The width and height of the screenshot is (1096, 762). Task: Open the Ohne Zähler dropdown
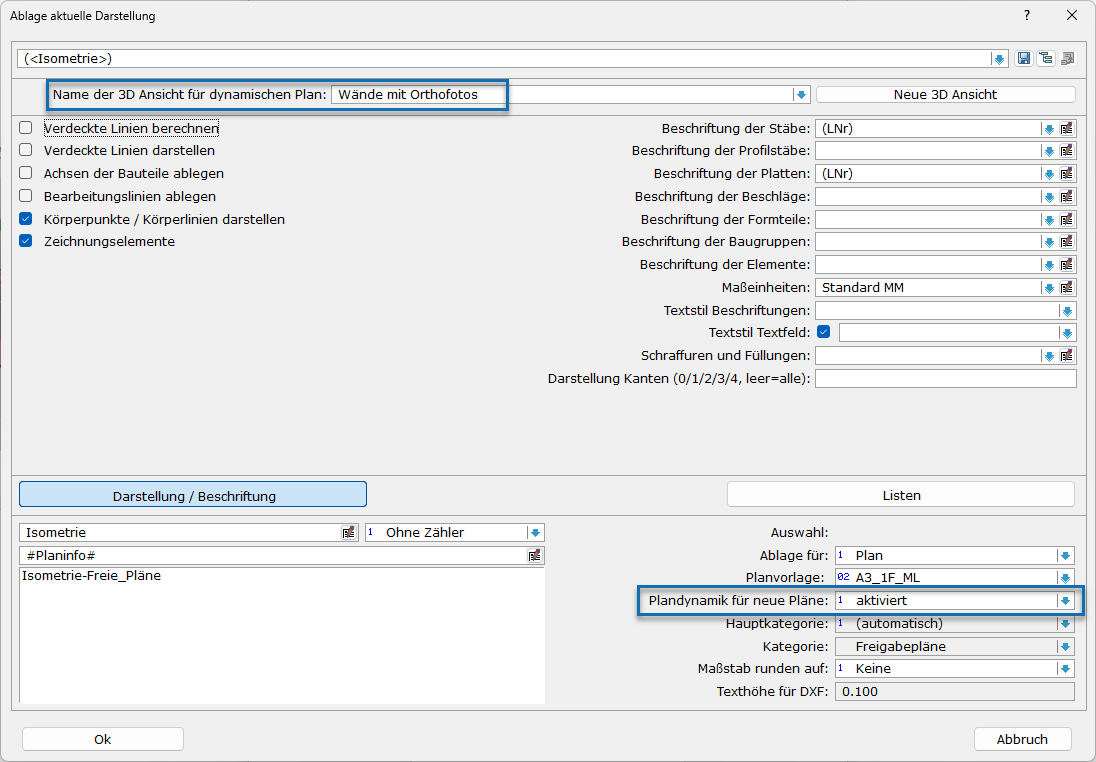pos(535,533)
